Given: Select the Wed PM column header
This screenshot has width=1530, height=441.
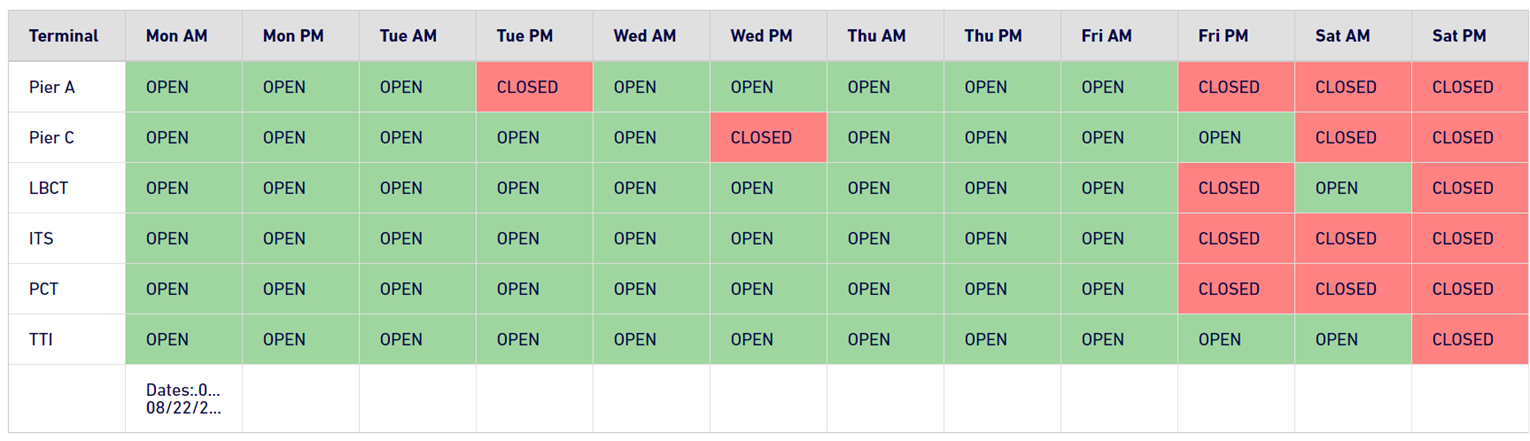Looking at the screenshot, I should point(769,36).
